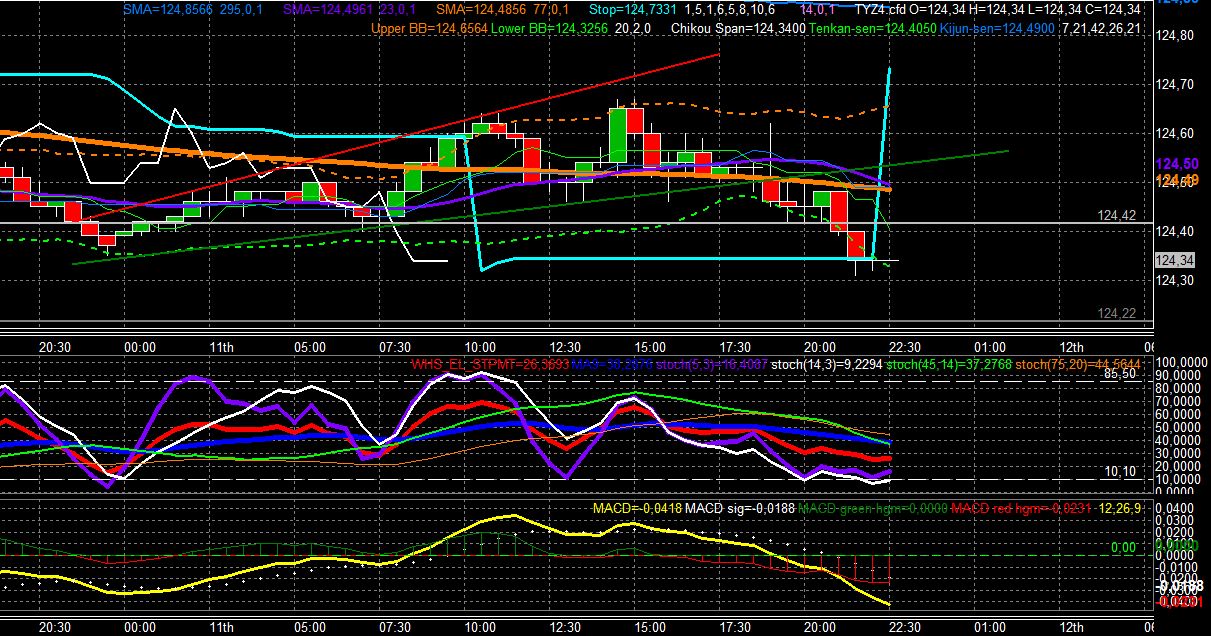Screen dimensions: 1211x636
Task: Click the 124,70 price axis value
Action: pos(1174,85)
